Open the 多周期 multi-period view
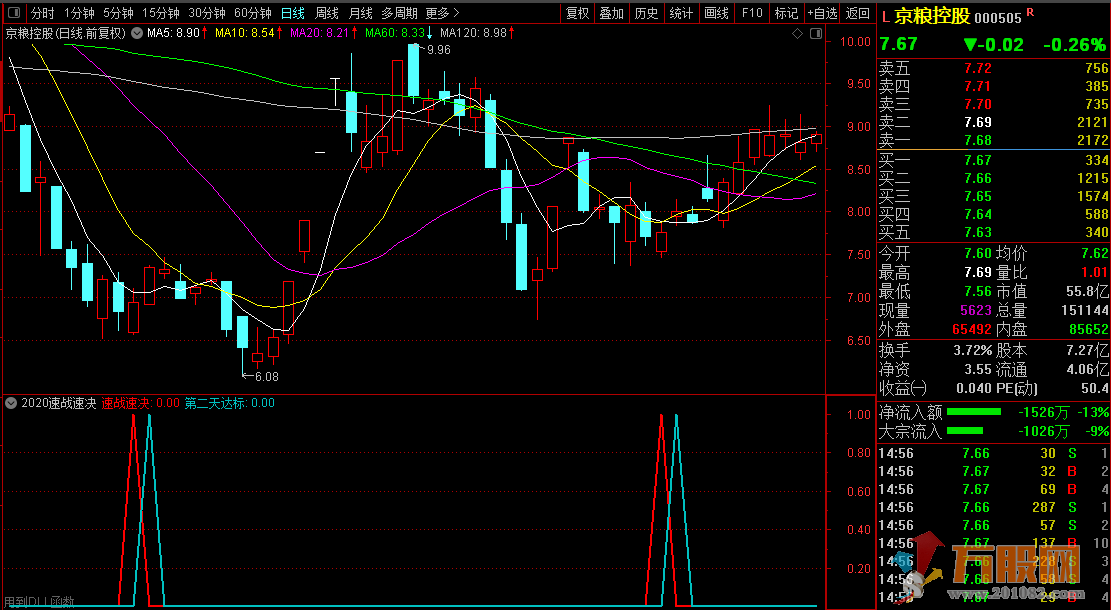Image resolution: width=1111 pixels, height=610 pixels. click(x=399, y=13)
